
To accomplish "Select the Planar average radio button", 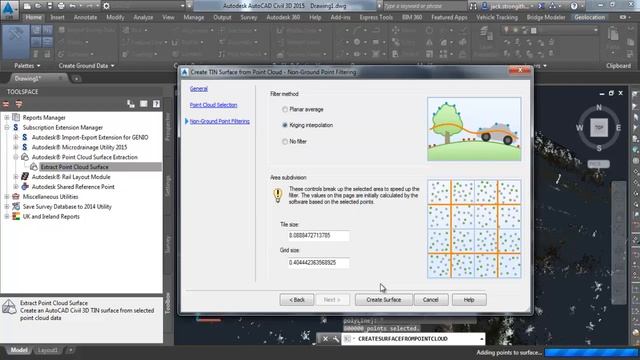I will point(285,109).
